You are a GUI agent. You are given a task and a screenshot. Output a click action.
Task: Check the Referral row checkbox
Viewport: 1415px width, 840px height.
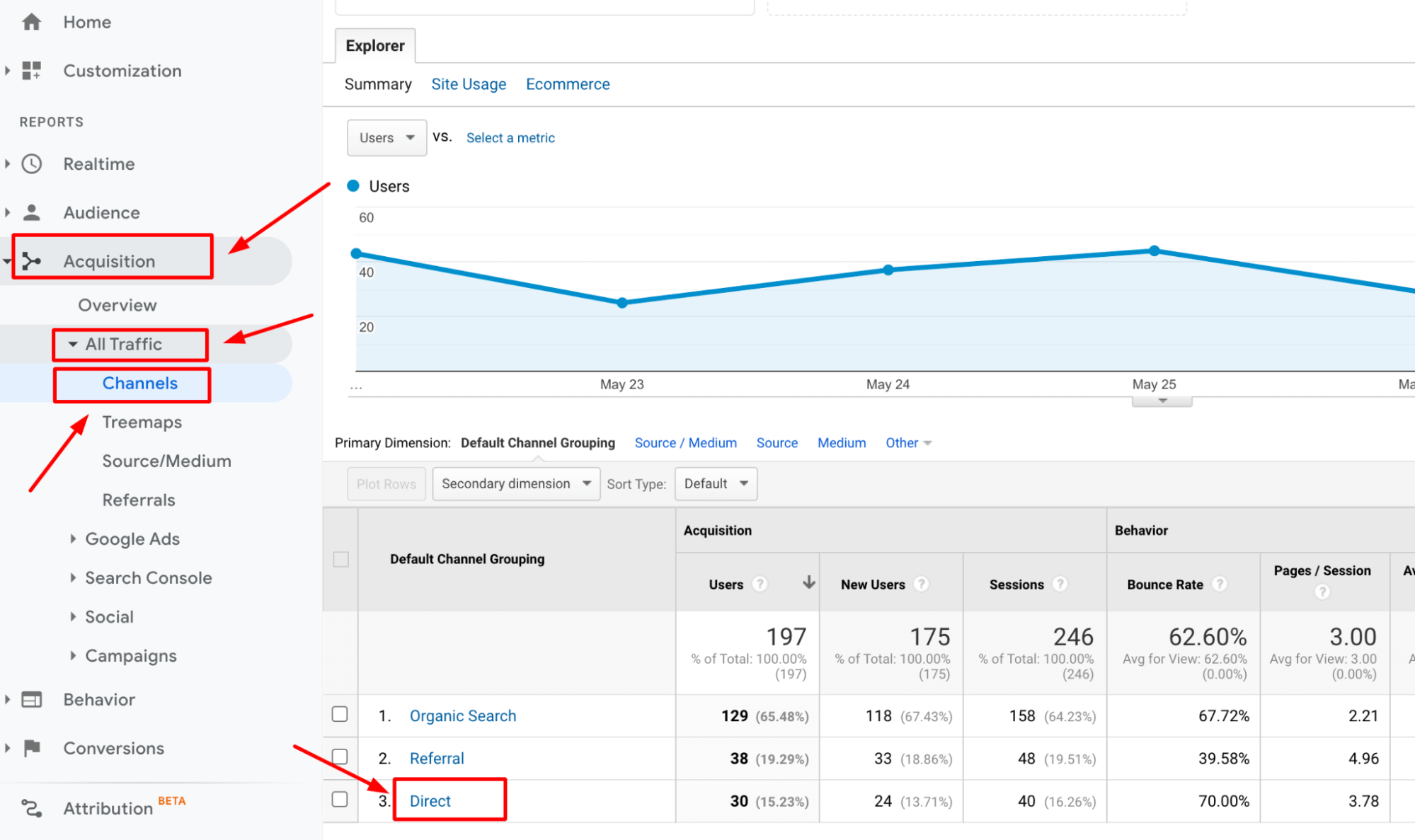point(340,756)
